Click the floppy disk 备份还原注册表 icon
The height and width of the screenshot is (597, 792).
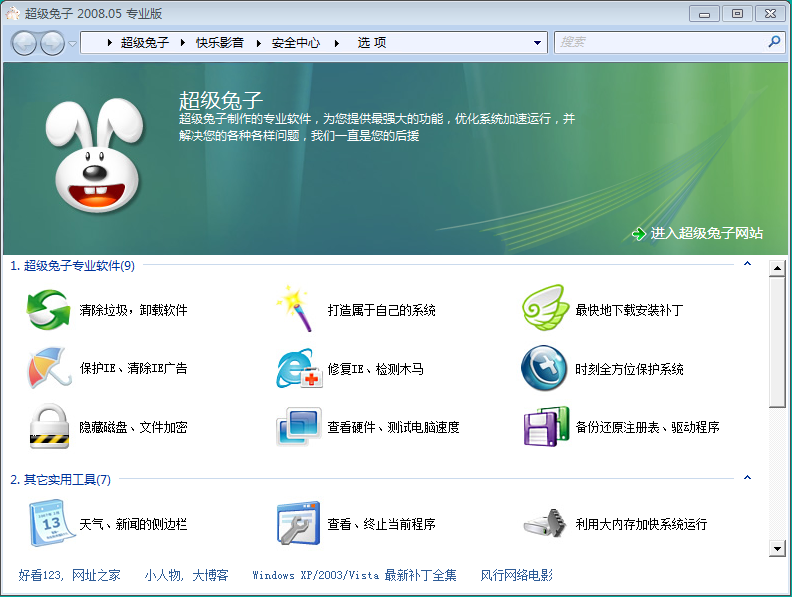tap(545, 427)
